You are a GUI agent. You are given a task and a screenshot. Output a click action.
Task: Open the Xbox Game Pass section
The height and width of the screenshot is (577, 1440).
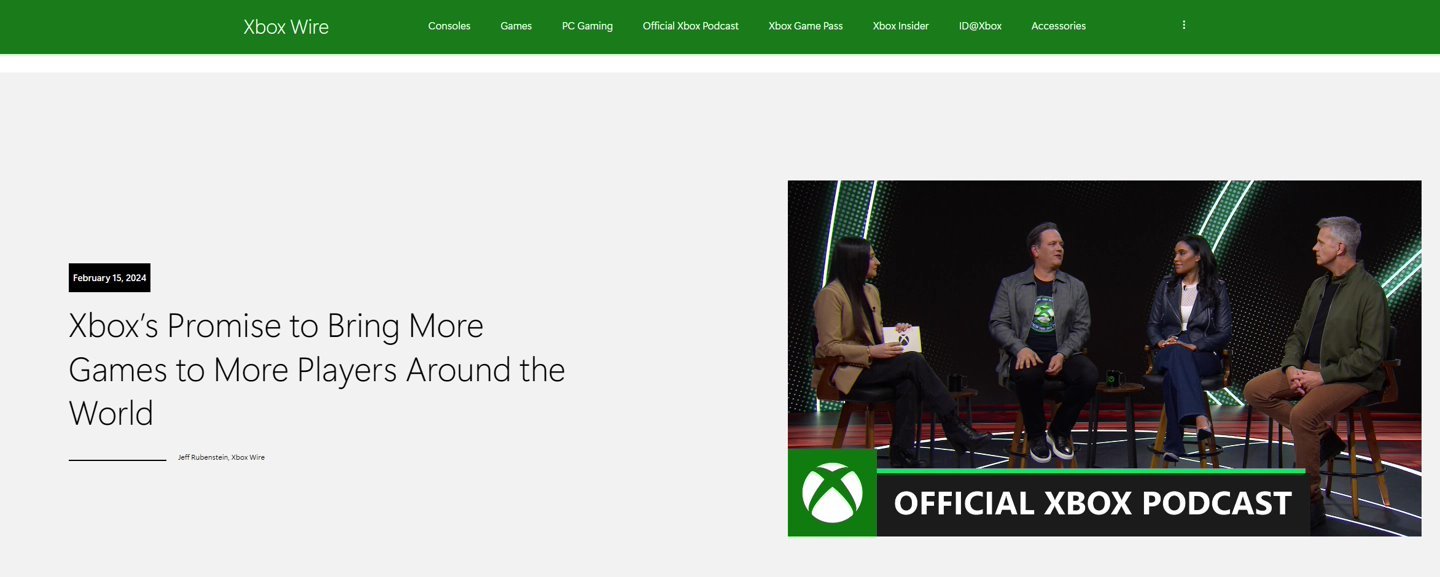[x=805, y=26]
